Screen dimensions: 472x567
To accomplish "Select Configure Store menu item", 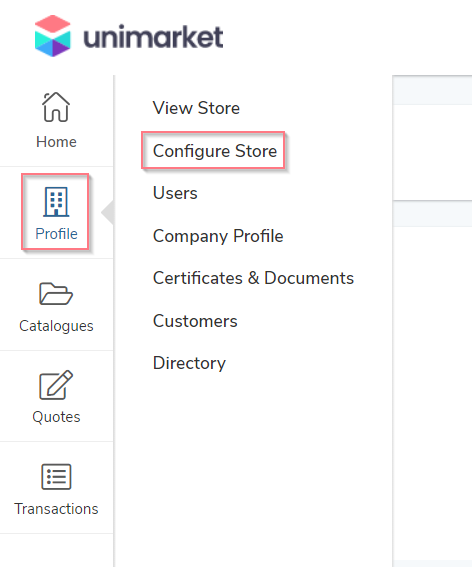I will click(215, 151).
